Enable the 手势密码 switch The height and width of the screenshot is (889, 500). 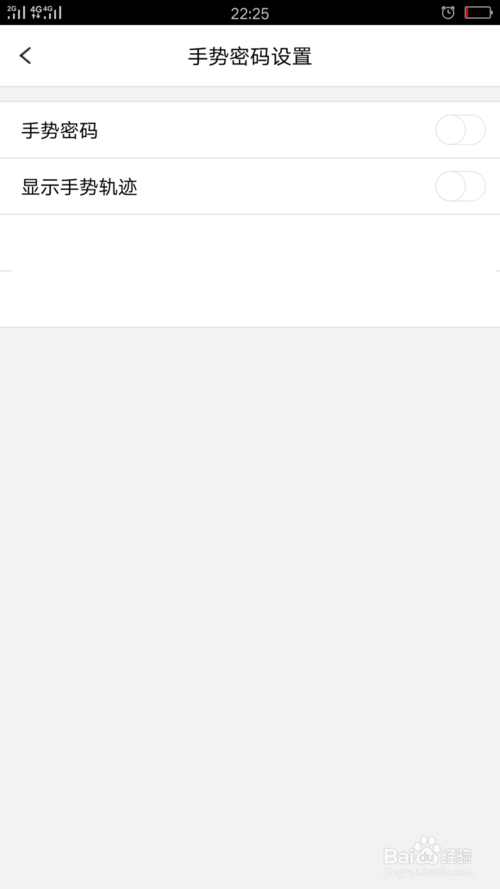[x=460, y=130]
